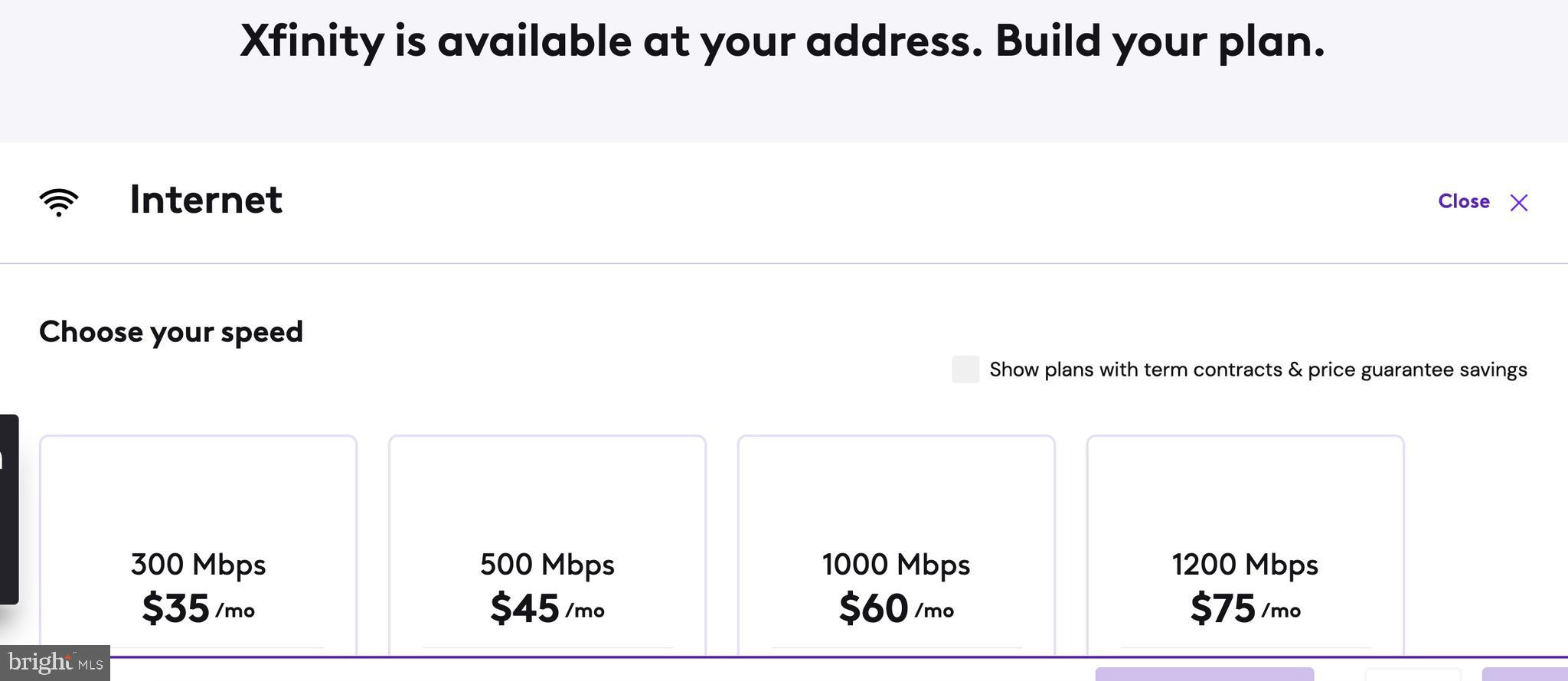
Task: Open the dark side tab on left edge
Action: pos(8,509)
